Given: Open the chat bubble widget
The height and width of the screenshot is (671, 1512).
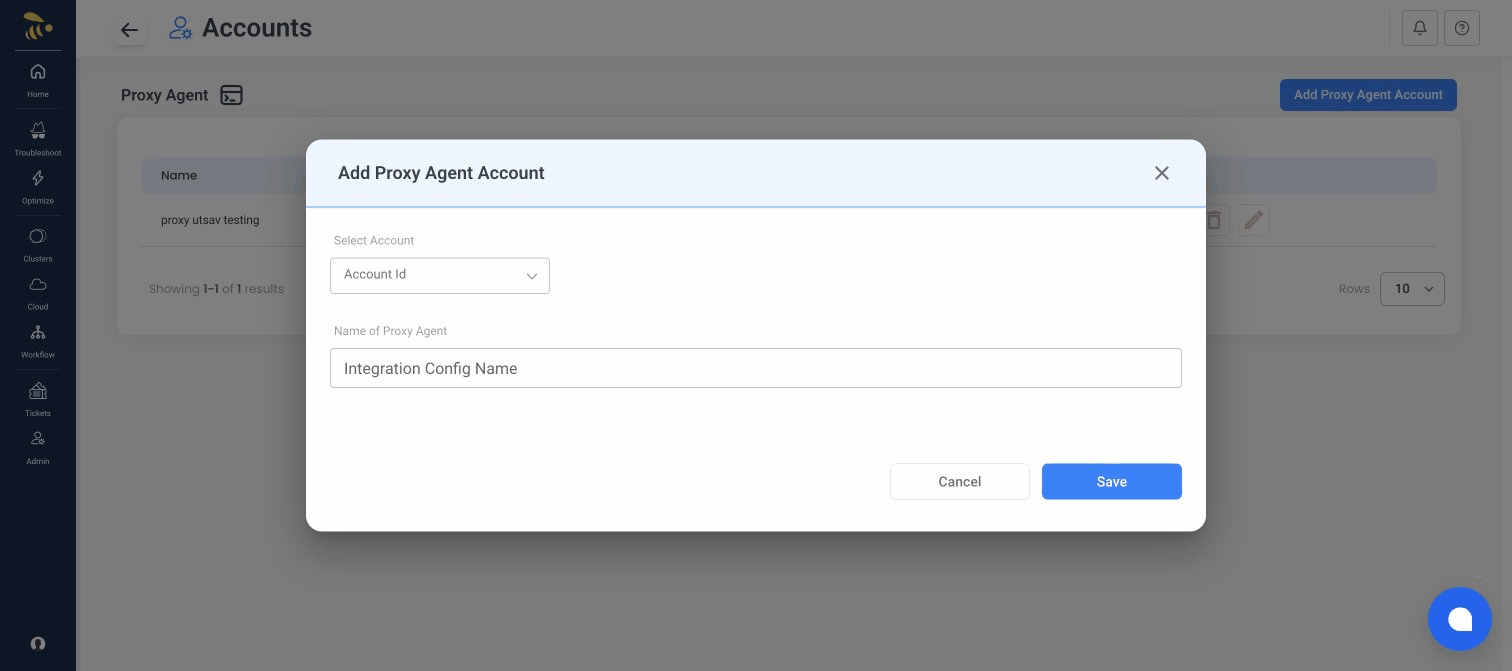Looking at the screenshot, I should (x=1460, y=619).
